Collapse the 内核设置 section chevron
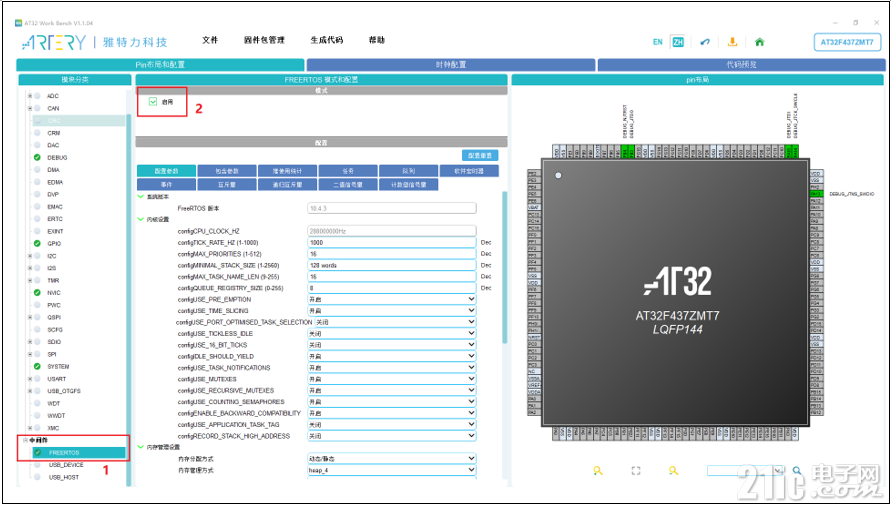The width and height of the screenshot is (891, 507). pos(141,219)
